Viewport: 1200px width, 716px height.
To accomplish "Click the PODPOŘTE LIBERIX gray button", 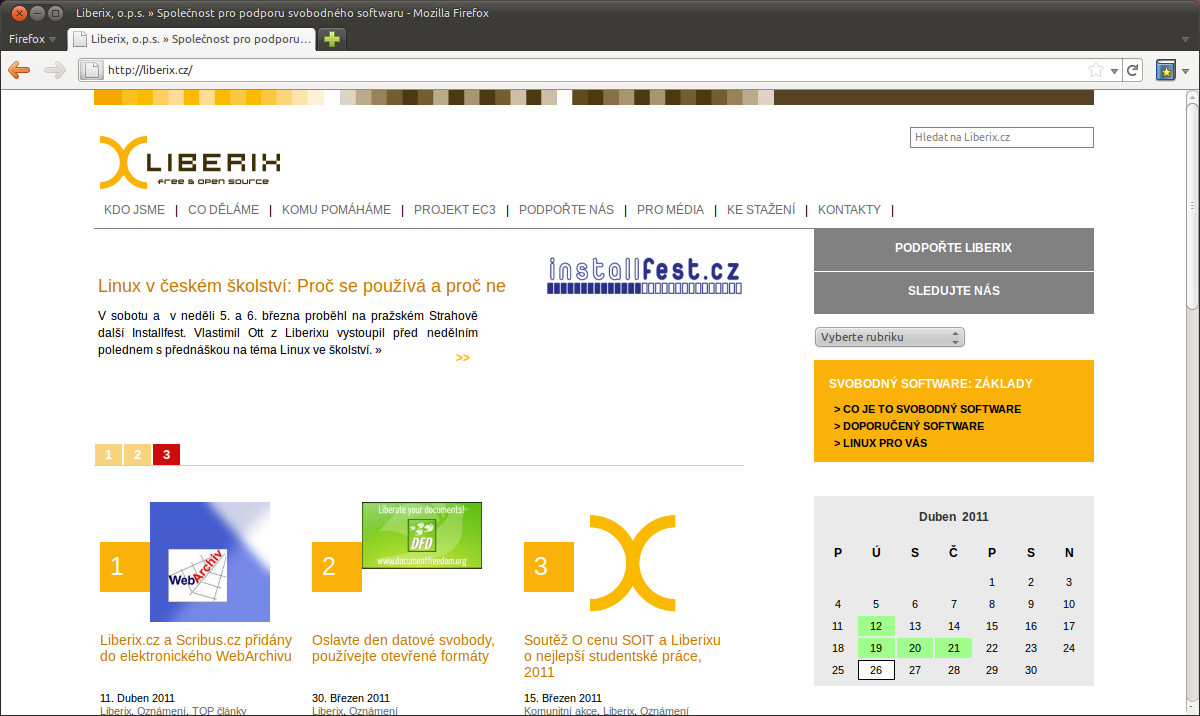I will (x=953, y=248).
